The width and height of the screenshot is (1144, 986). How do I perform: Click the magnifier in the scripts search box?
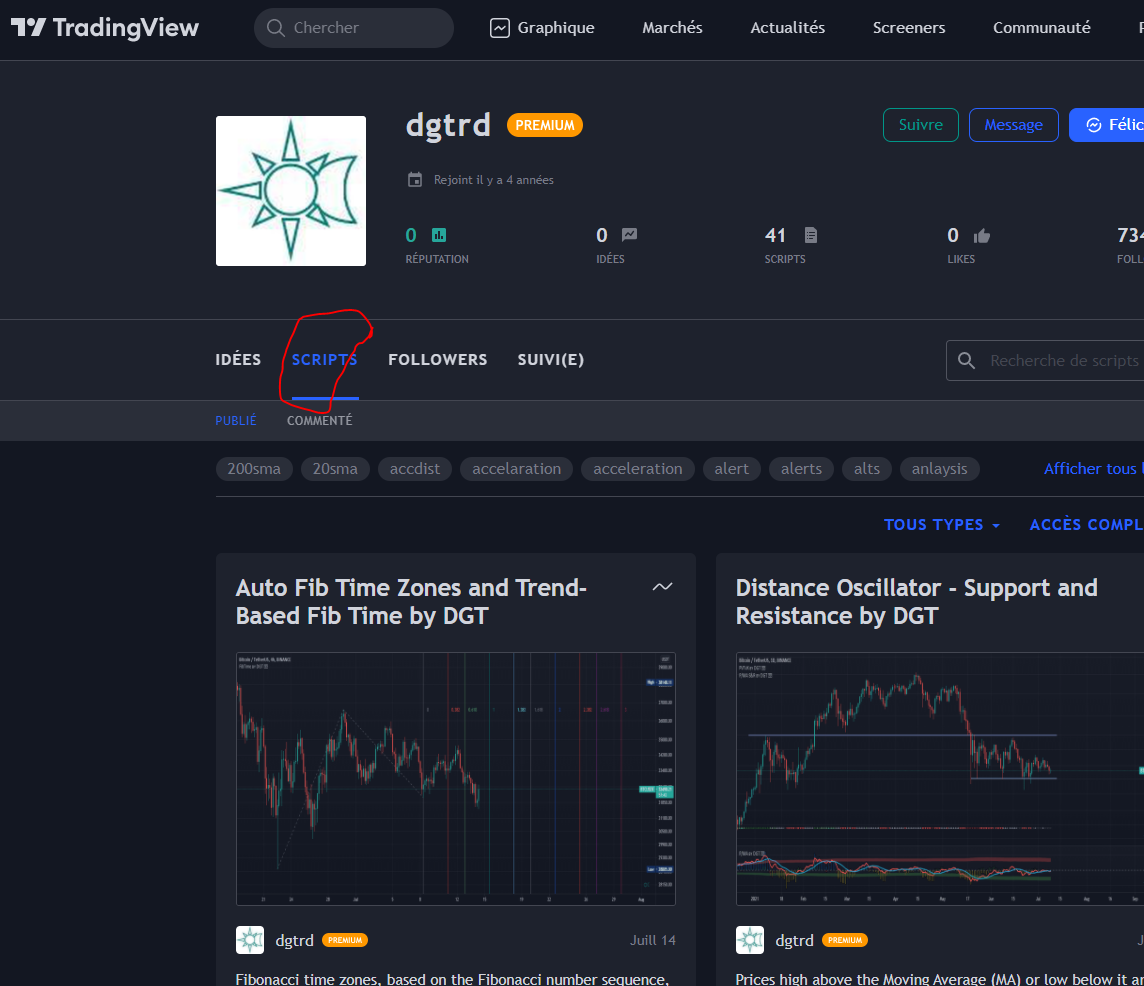966,360
